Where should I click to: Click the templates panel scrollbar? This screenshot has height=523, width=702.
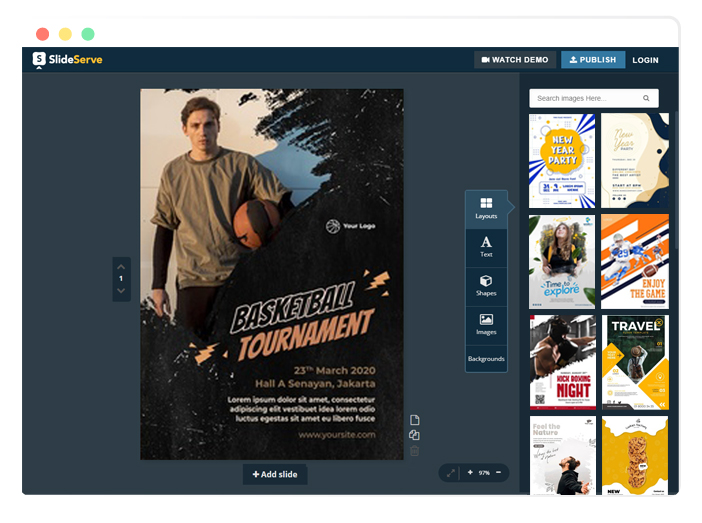pyautogui.click(x=676, y=179)
